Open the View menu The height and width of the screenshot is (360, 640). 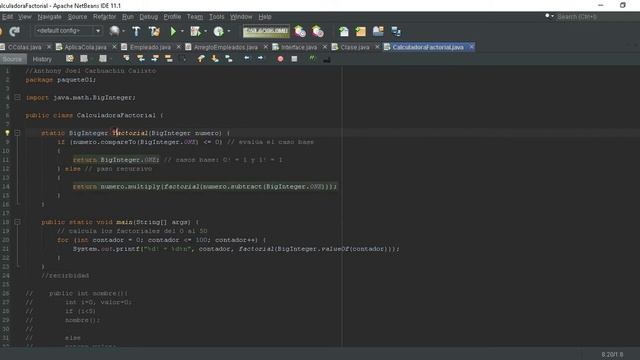point(24,17)
